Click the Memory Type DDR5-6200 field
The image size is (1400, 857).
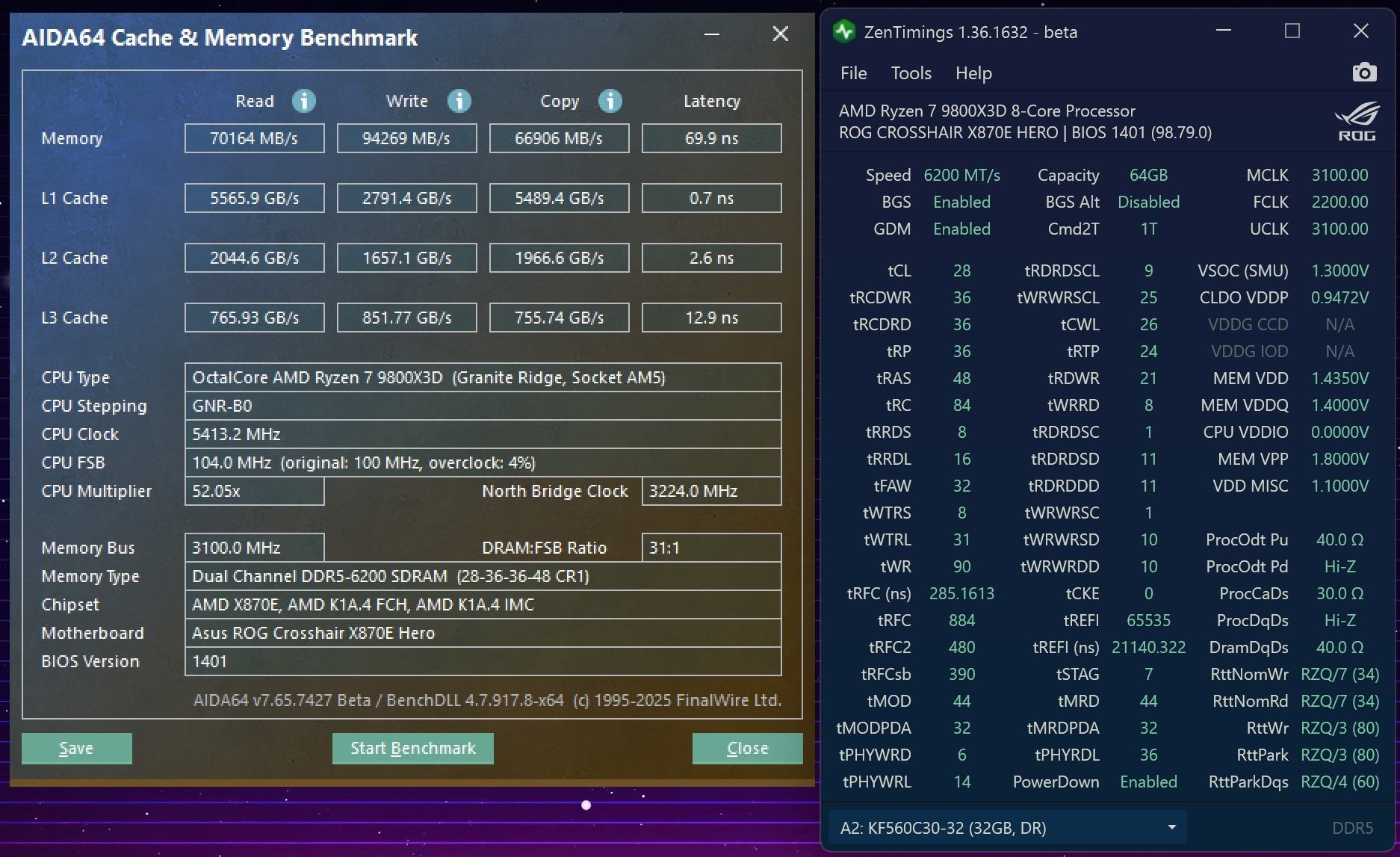pos(483,576)
